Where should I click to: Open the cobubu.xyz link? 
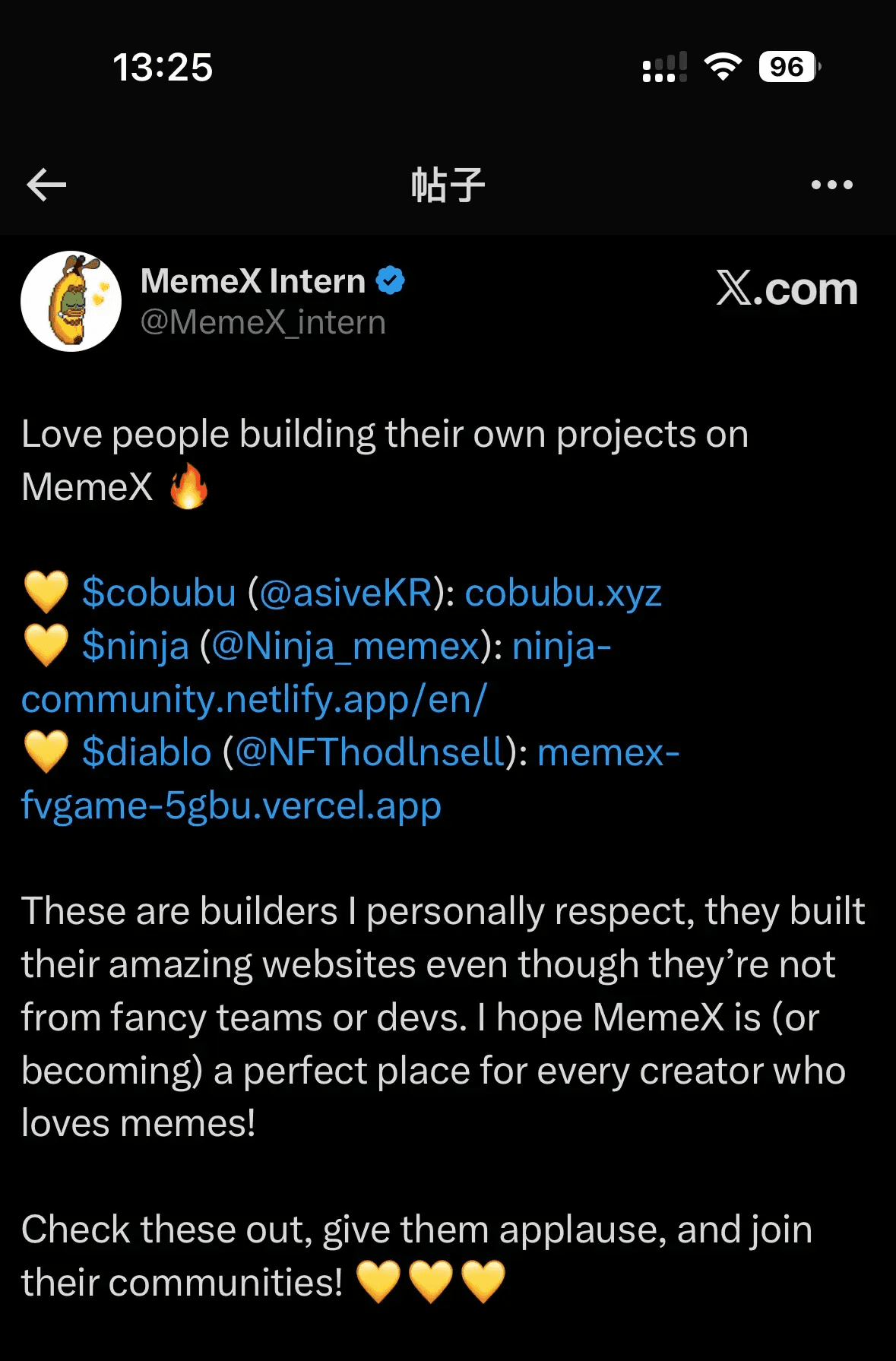(563, 593)
